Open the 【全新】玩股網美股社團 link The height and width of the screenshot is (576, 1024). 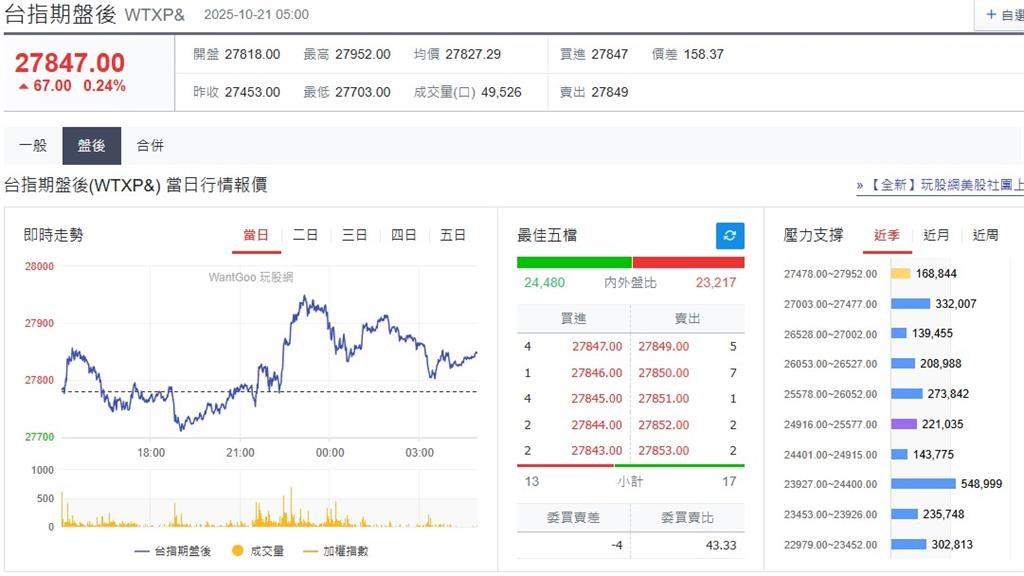940,185
